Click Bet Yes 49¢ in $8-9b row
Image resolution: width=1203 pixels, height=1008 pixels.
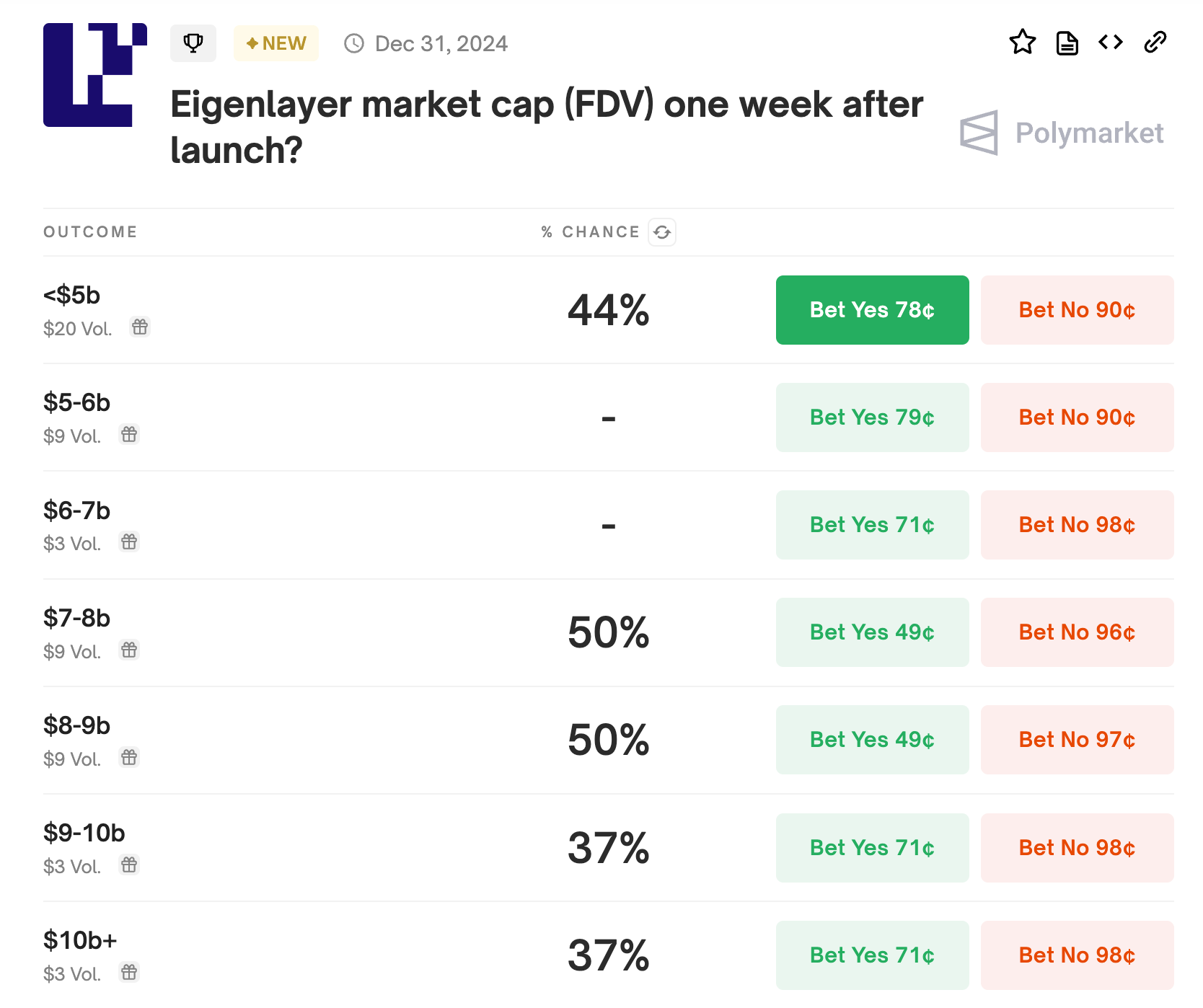[872, 740]
